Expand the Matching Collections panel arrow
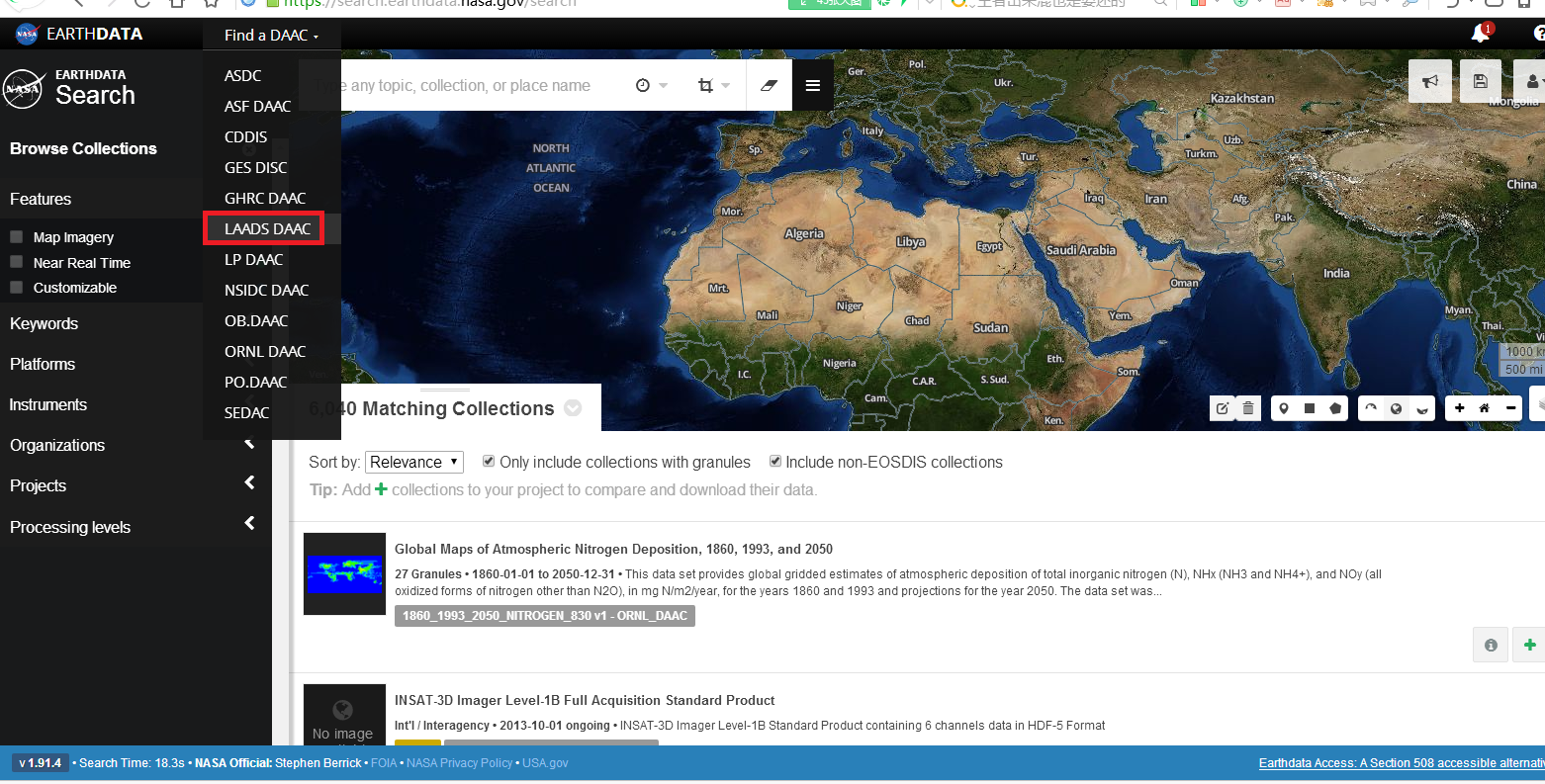1545x784 pixels. 573,408
